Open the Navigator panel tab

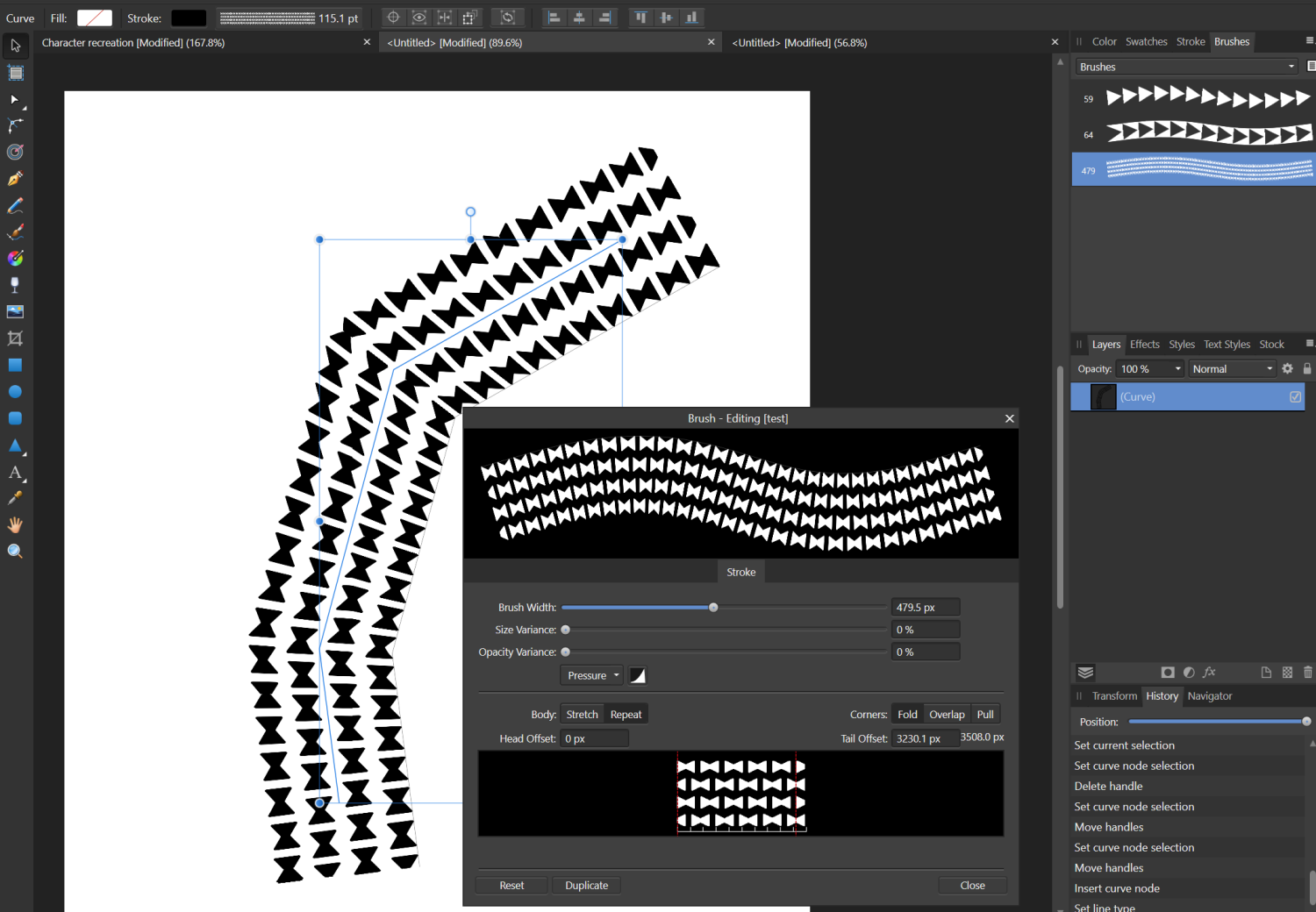[1209, 695]
